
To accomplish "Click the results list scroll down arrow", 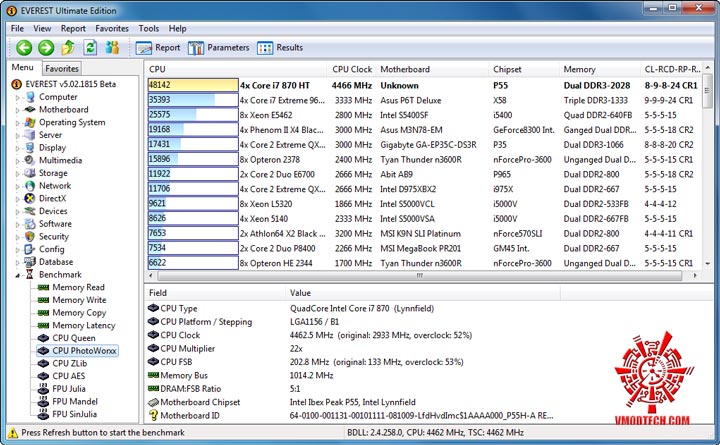I will click(707, 264).
